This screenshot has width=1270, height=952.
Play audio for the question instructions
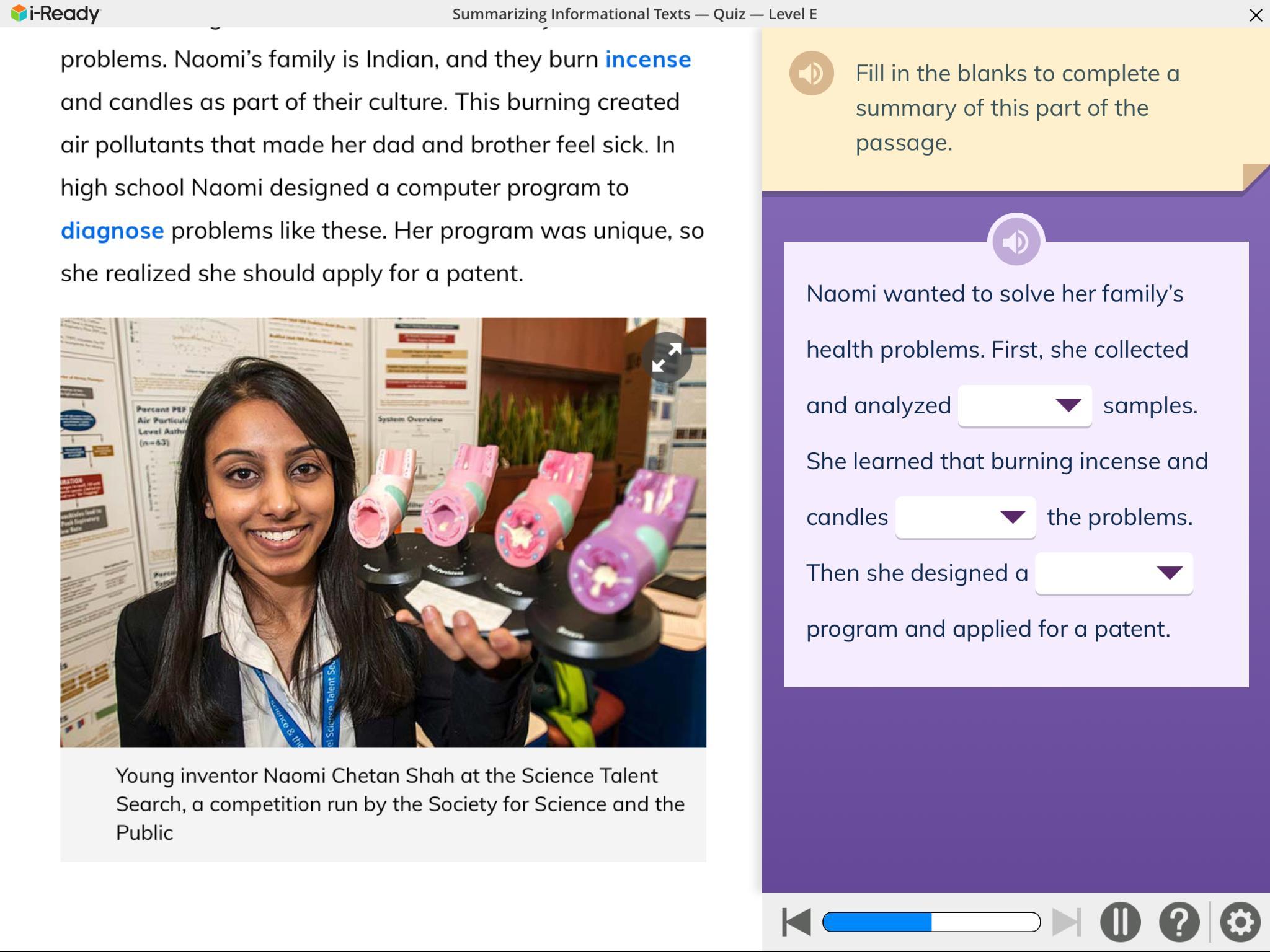pyautogui.click(x=811, y=73)
